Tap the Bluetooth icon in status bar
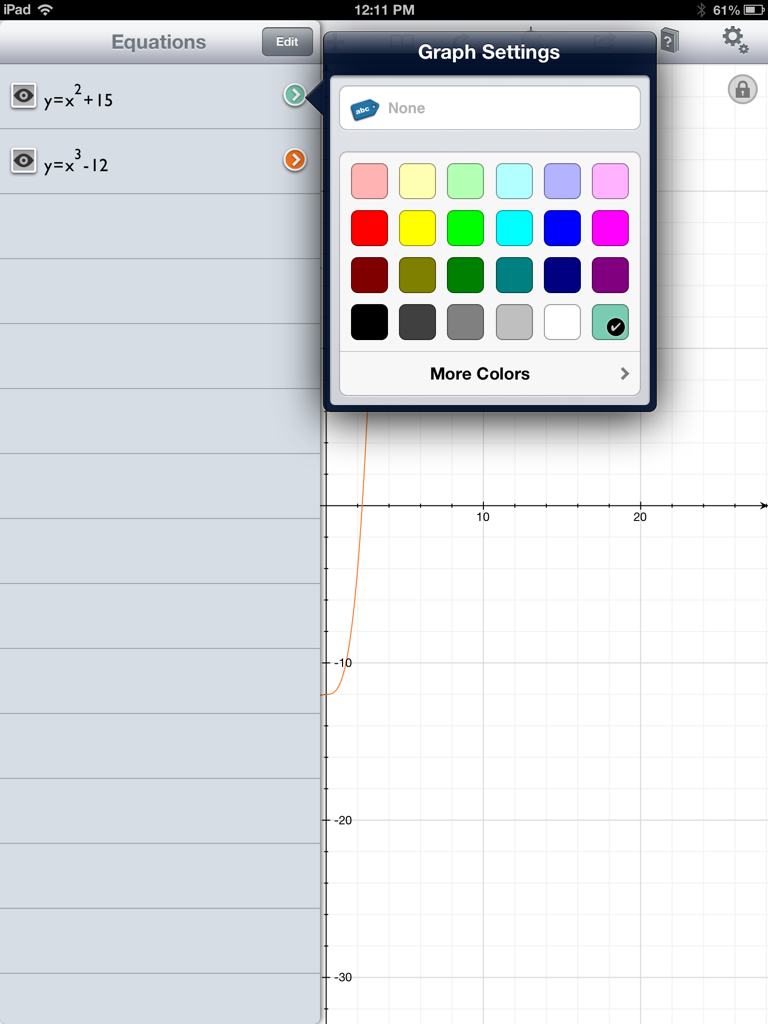The height and width of the screenshot is (1024, 768). point(701,10)
